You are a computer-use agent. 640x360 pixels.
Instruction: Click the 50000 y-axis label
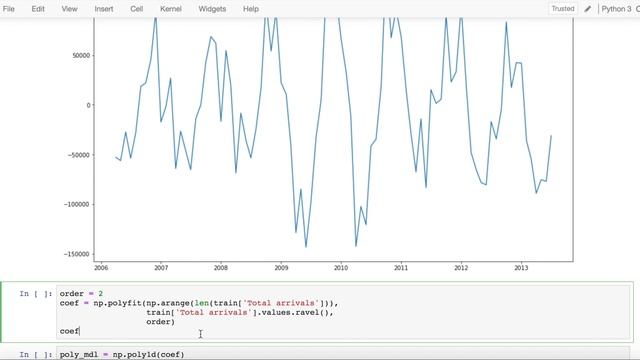pos(81,56)
